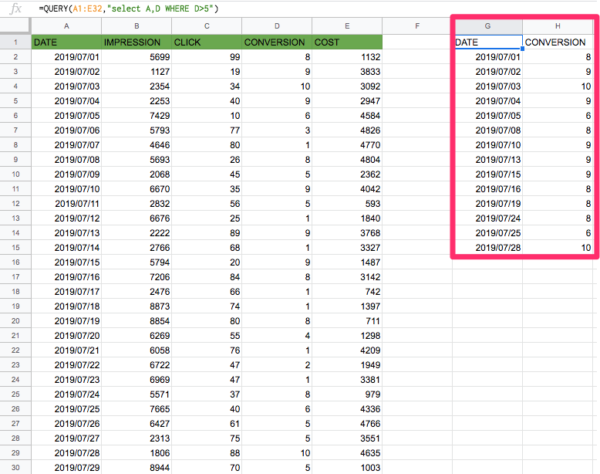Click cell with cost 593

(x=347, y=204)
